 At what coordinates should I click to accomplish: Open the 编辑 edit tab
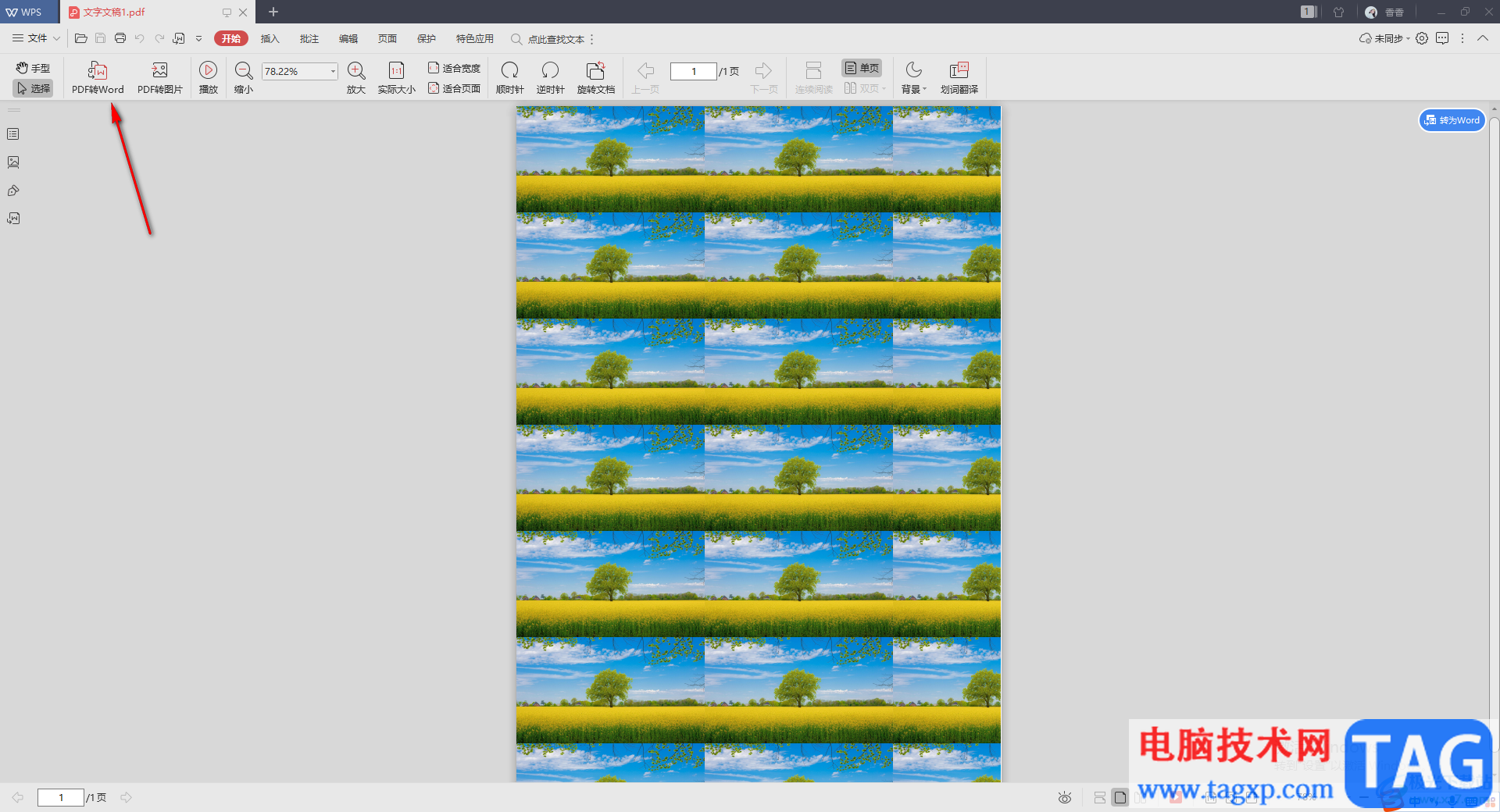(x=348, y=38)
